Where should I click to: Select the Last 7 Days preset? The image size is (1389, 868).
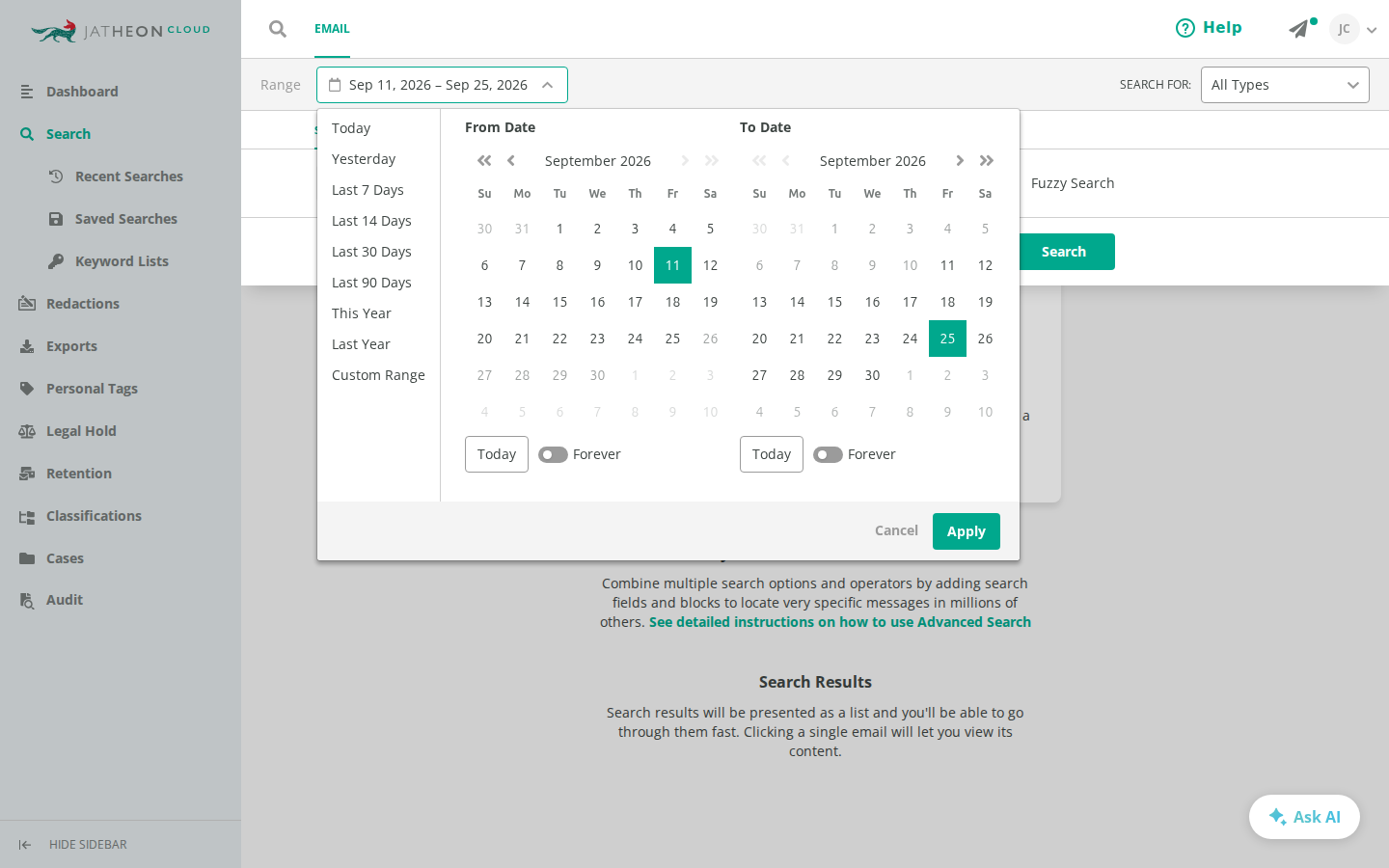click(368, 190)
